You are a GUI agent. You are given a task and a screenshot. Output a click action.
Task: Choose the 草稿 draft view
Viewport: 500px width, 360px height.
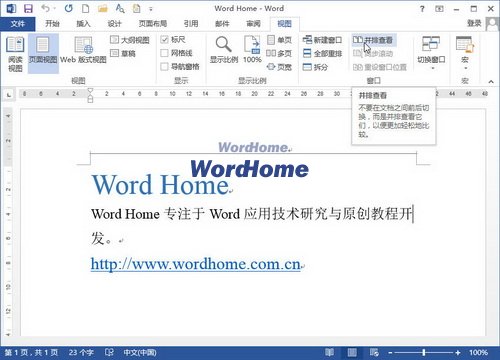click(123, 53)
